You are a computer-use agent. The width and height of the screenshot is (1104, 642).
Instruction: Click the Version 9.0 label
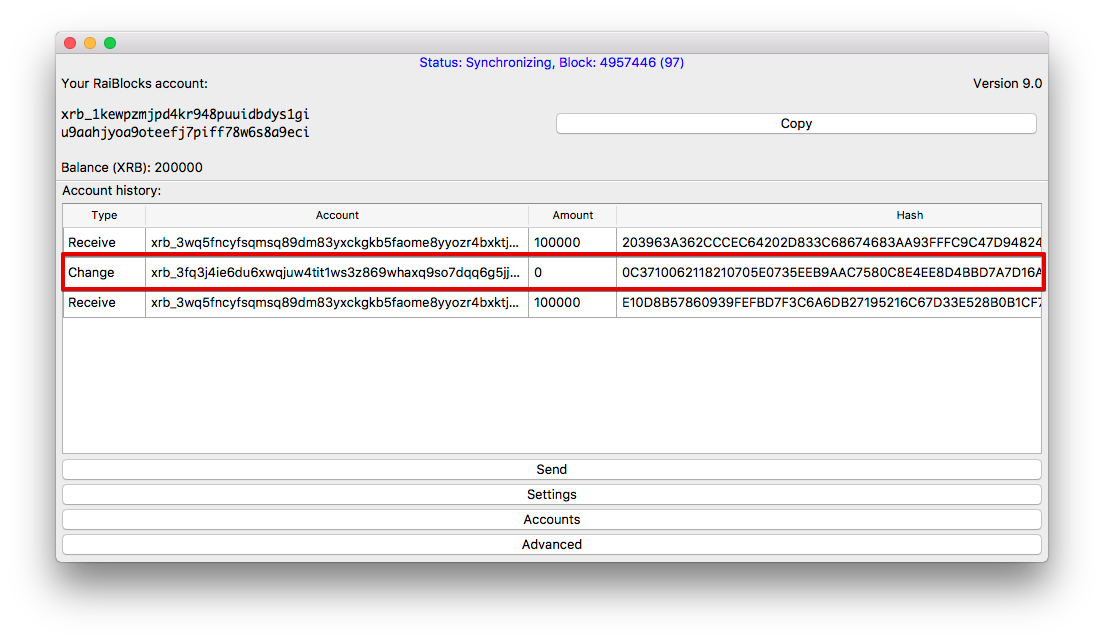(1007, 84)
